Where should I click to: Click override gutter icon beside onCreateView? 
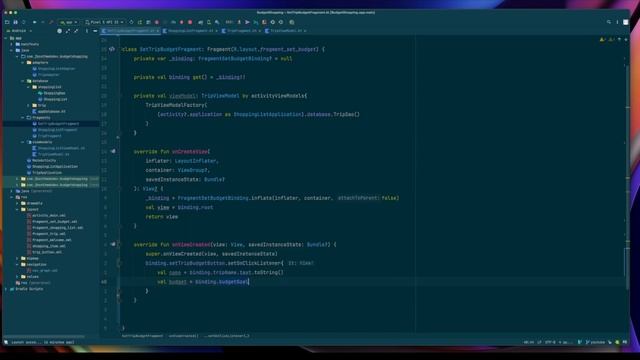click(x=113, y=151)
